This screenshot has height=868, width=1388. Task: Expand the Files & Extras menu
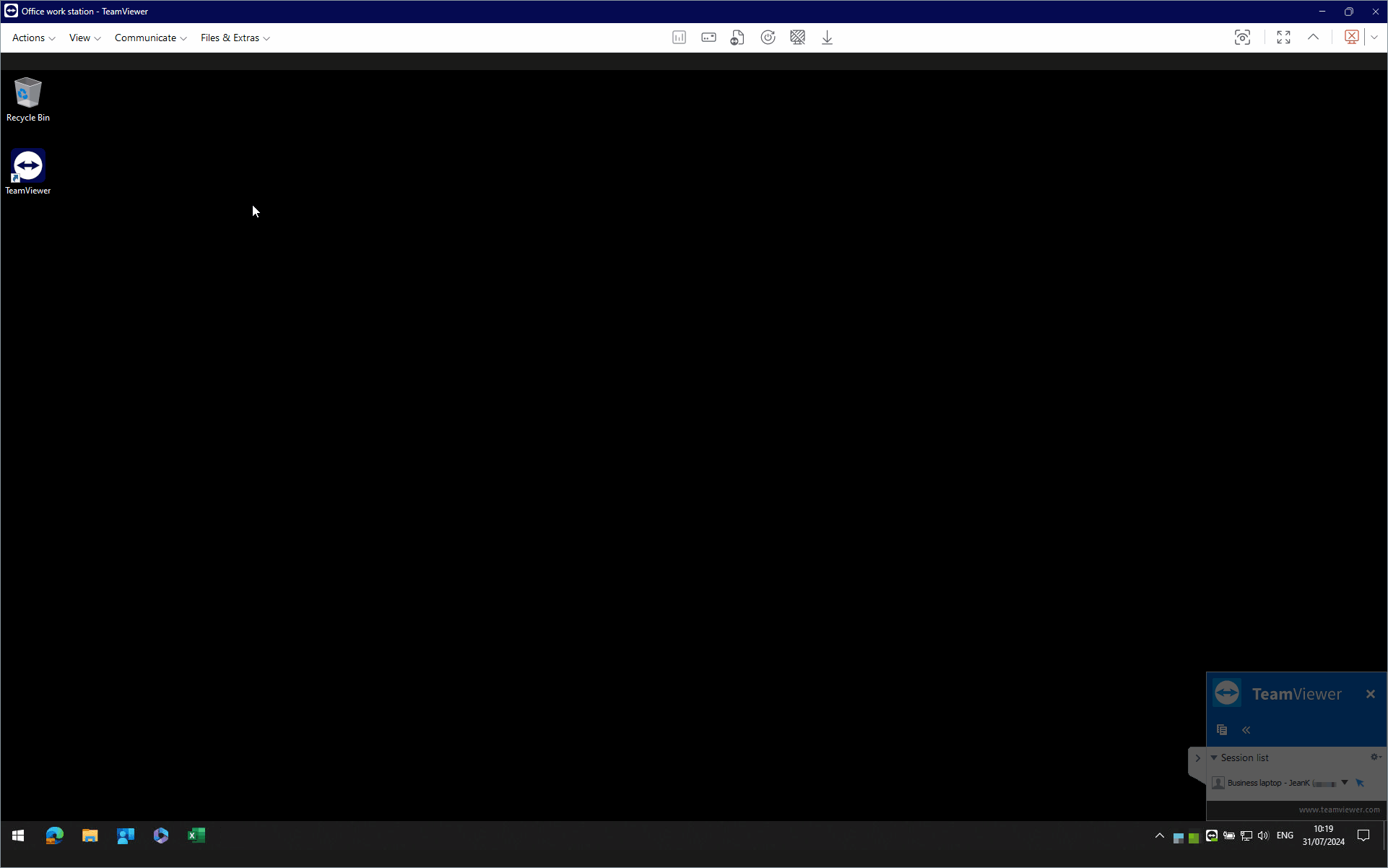pyautogui.click(x=235, y=37)
